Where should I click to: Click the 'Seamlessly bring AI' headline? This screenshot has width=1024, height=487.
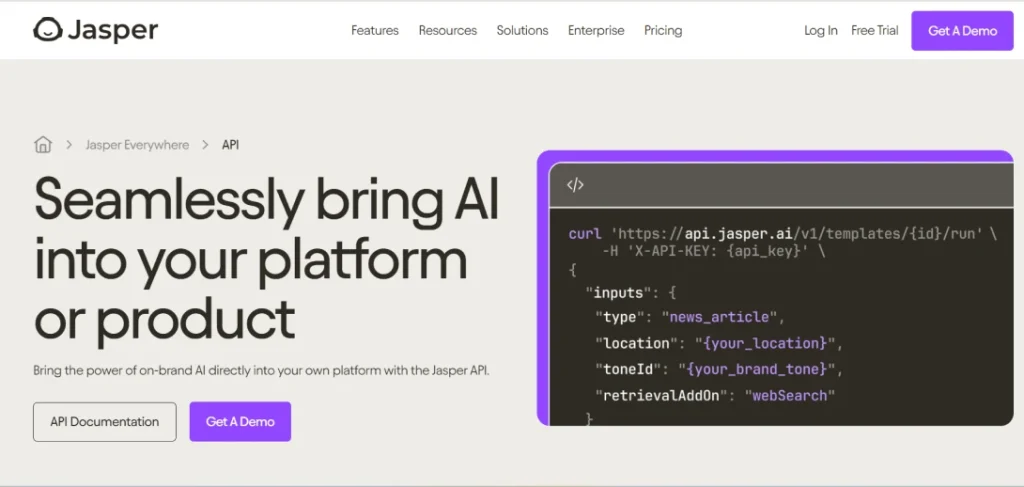pos(266,199)
